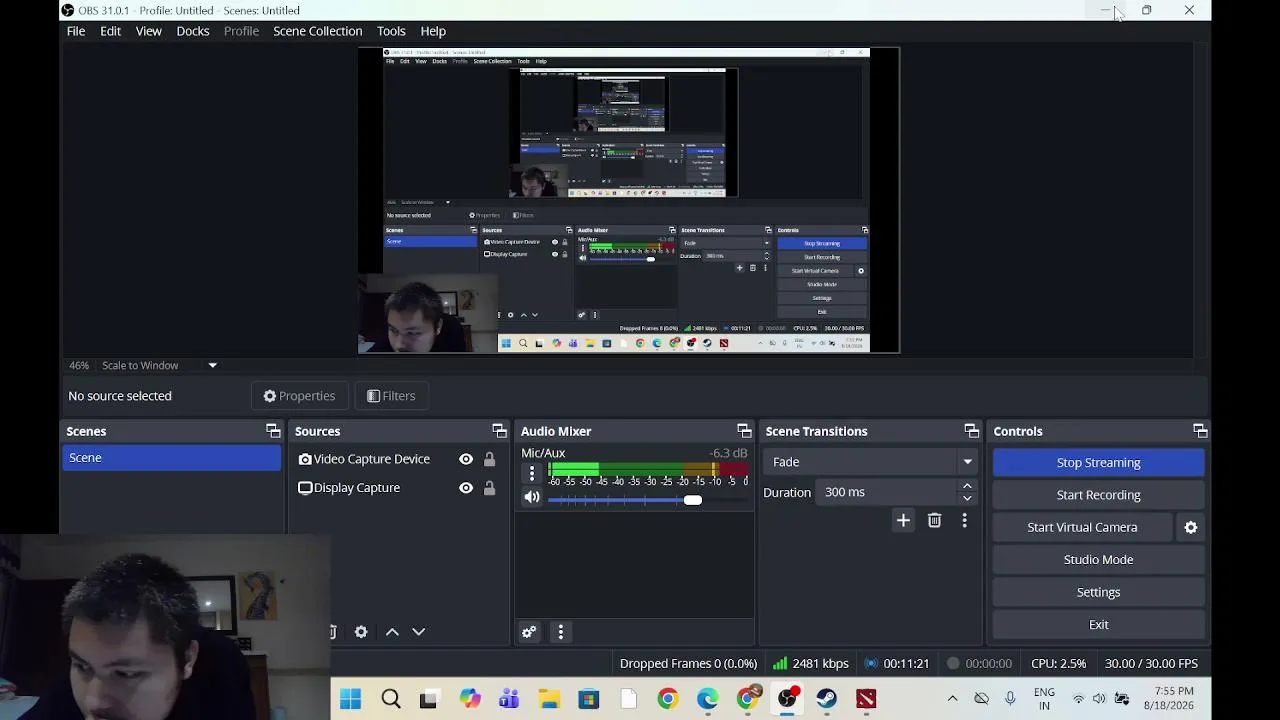This screenshot has height=720, width=1280.
Task: Float the Controls dock using its icon
Action: pyautogui.click(x=1200, y=431)
